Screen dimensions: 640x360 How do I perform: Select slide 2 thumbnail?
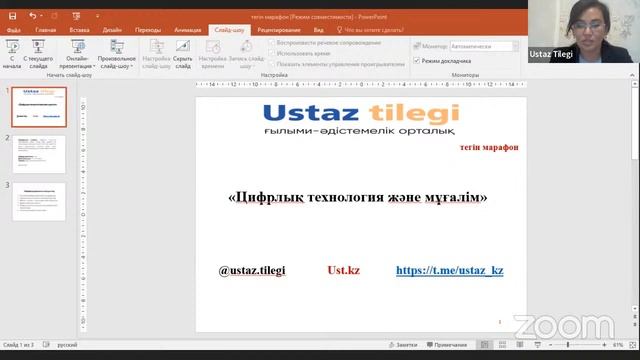pos(39,155)
